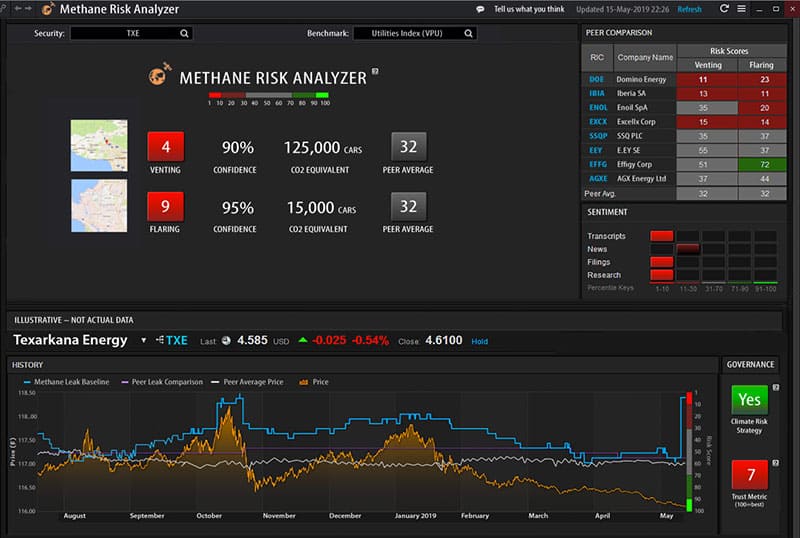Click the back navigation arrow in title bar
800x538 pixels.
click(18, 9)
